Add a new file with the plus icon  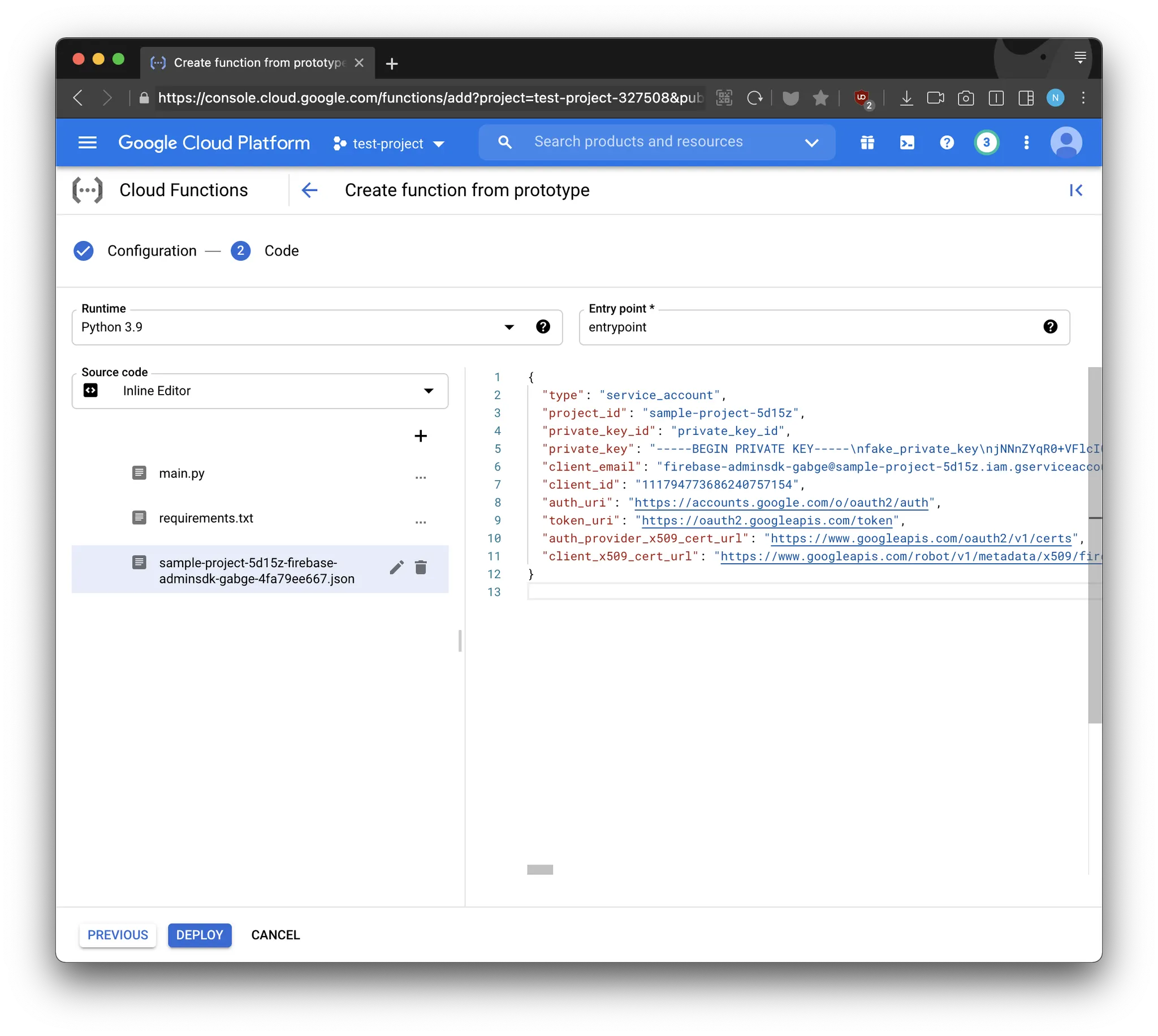[x=421, y=436]
